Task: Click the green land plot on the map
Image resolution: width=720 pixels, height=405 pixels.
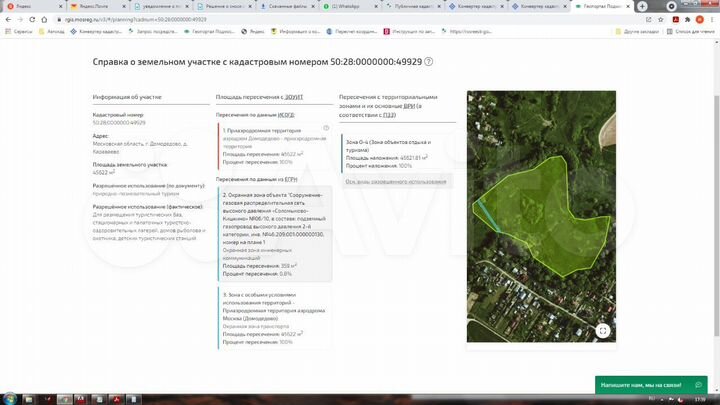Action: 542,216
